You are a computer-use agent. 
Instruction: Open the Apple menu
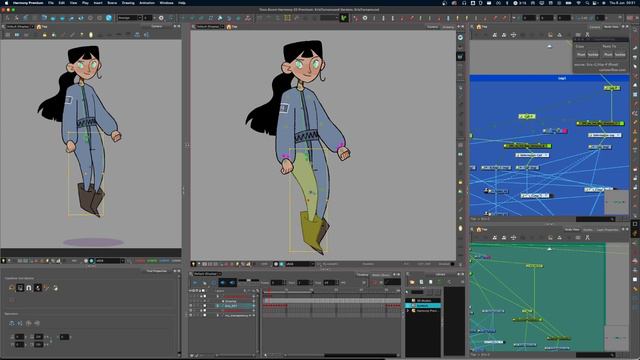tap(6, 2)
